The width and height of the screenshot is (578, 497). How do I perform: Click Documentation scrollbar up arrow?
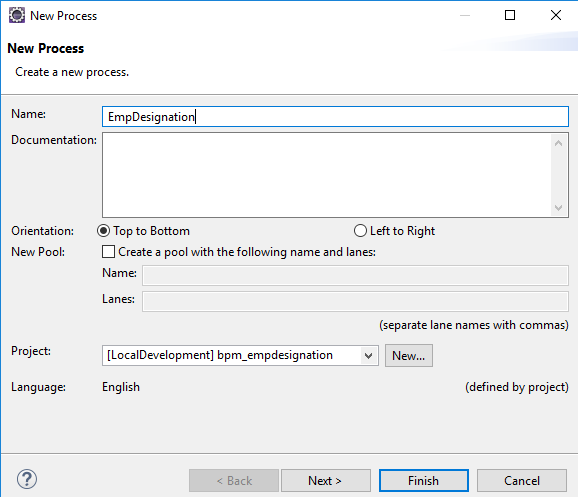tap(558, 143)
